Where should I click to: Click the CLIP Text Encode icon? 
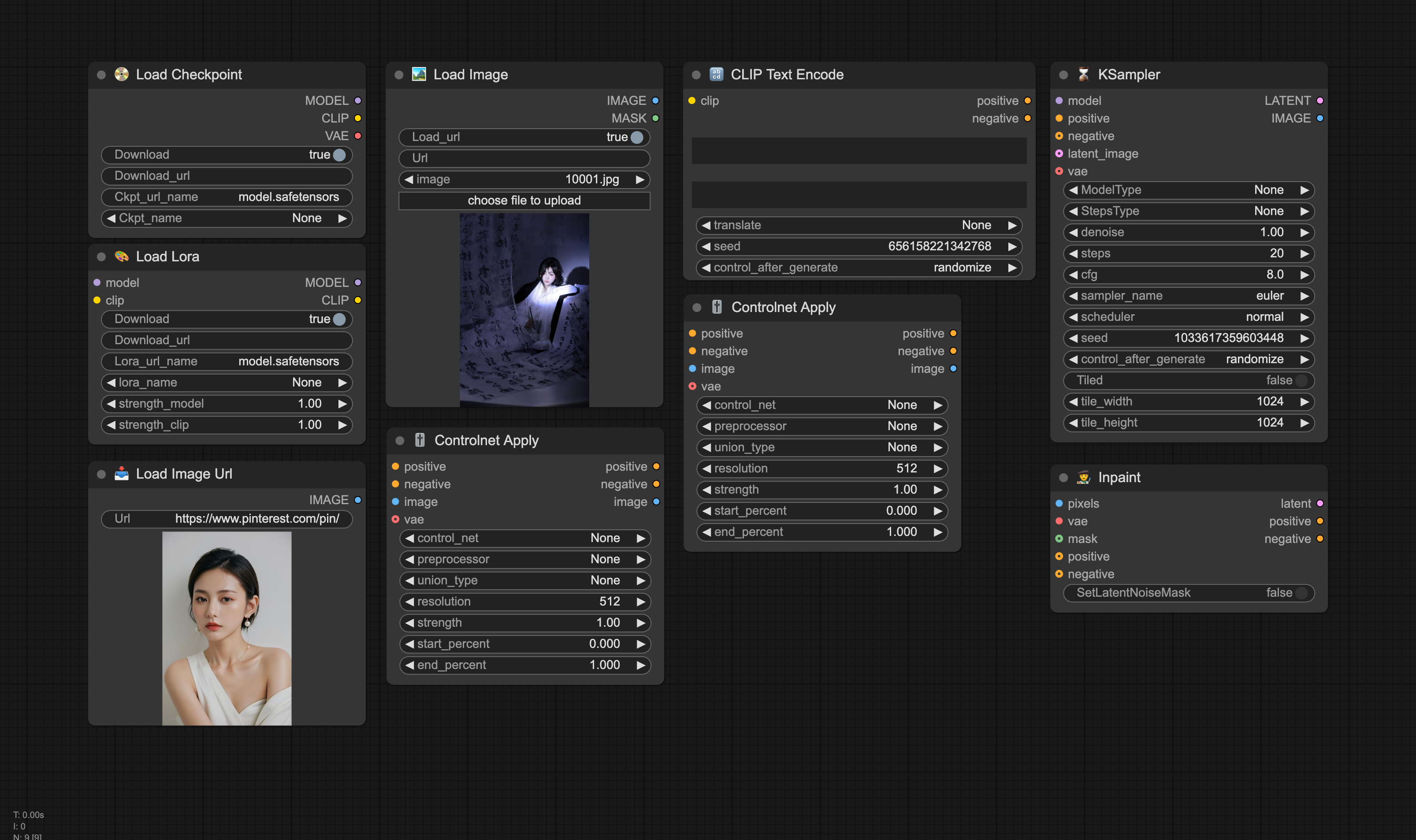pos(716,74)
